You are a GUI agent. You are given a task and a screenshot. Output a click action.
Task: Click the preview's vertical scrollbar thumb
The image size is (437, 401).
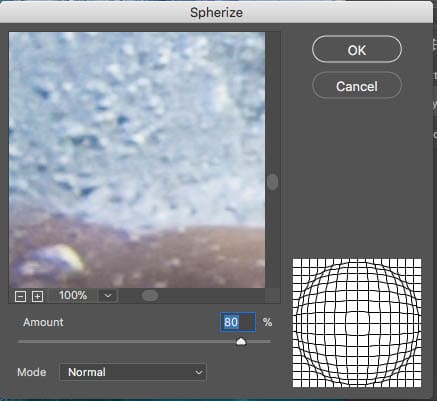pyautogui.click(x=272, y=182)
